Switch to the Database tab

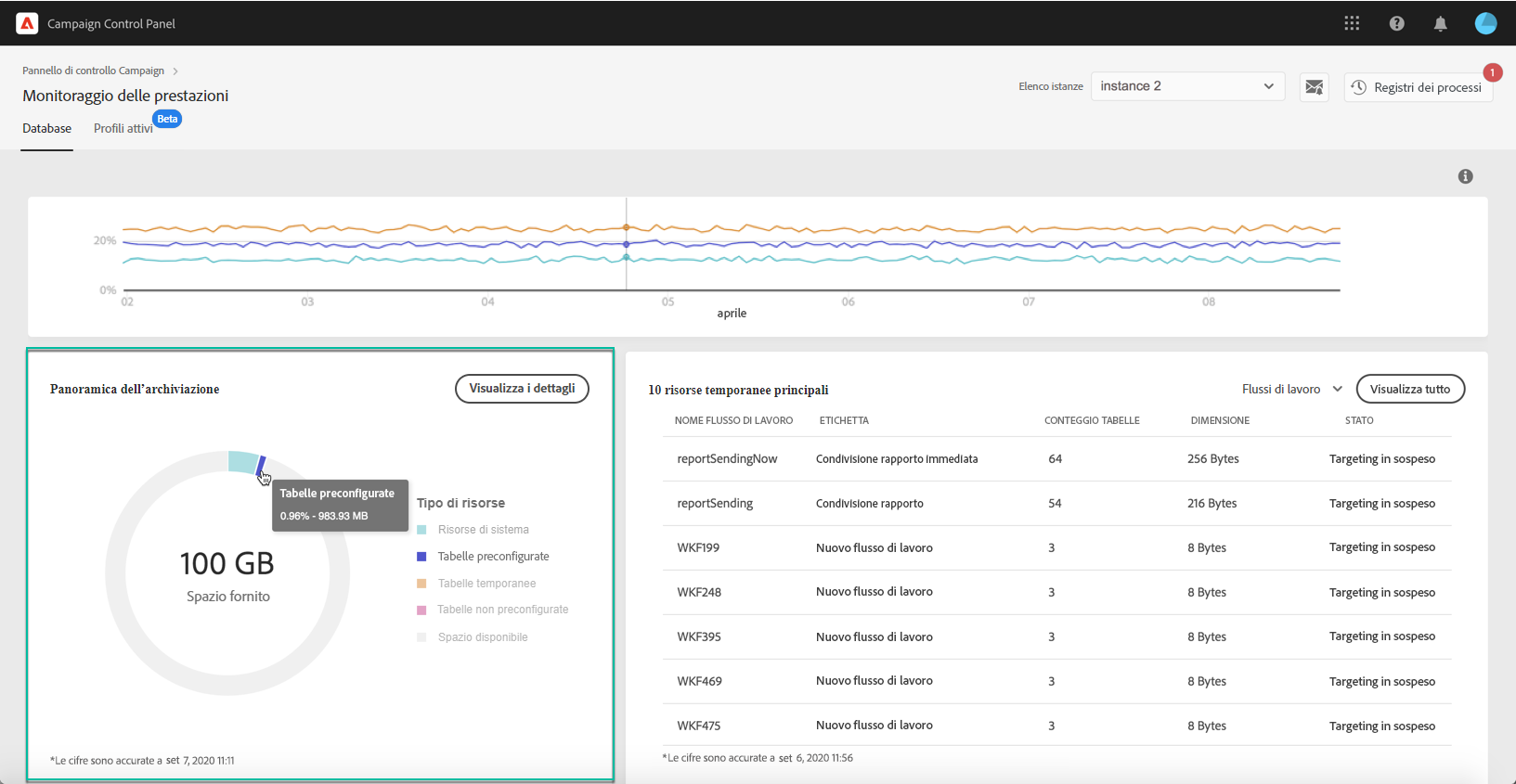pyautogui.click(x=47, y=129)
